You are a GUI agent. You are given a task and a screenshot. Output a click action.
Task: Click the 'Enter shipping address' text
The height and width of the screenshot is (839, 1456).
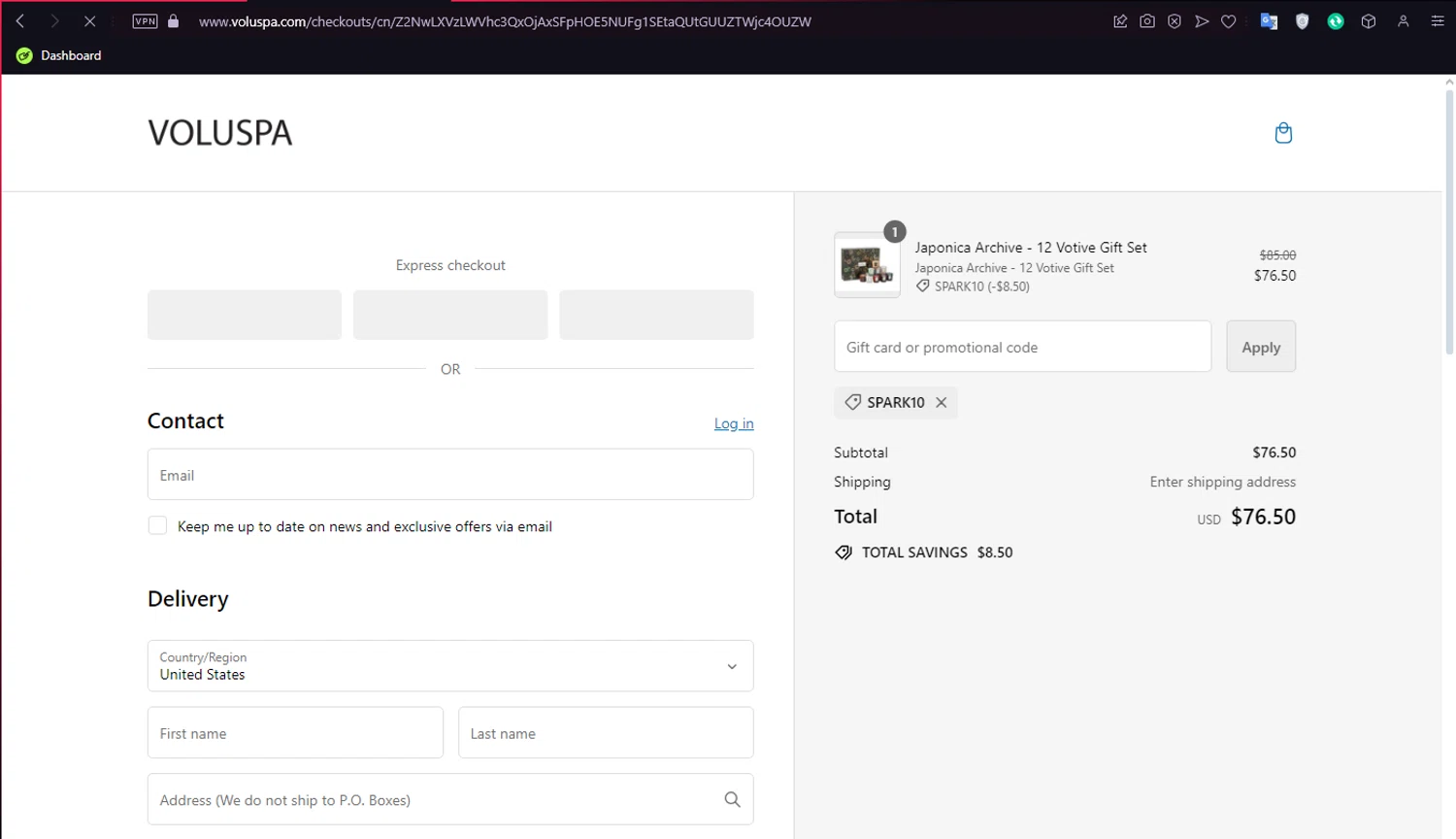(1223, 482)
